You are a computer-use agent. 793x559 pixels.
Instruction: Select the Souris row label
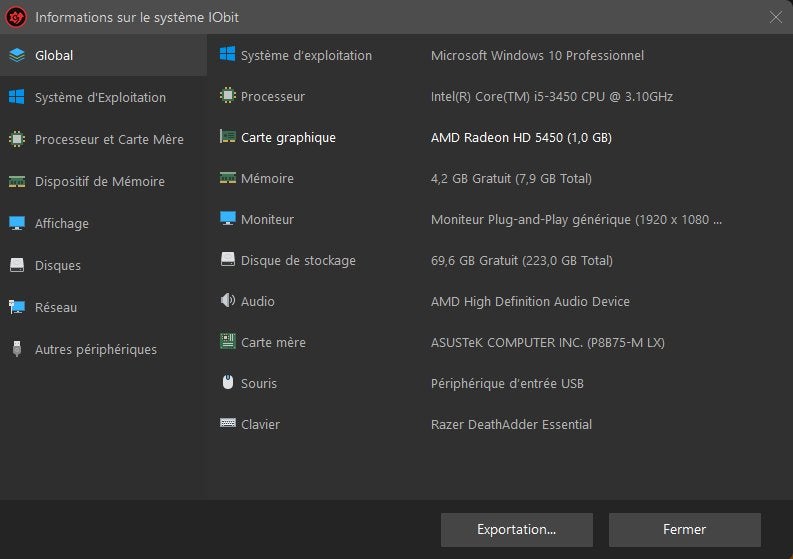(x=259, y=383)
